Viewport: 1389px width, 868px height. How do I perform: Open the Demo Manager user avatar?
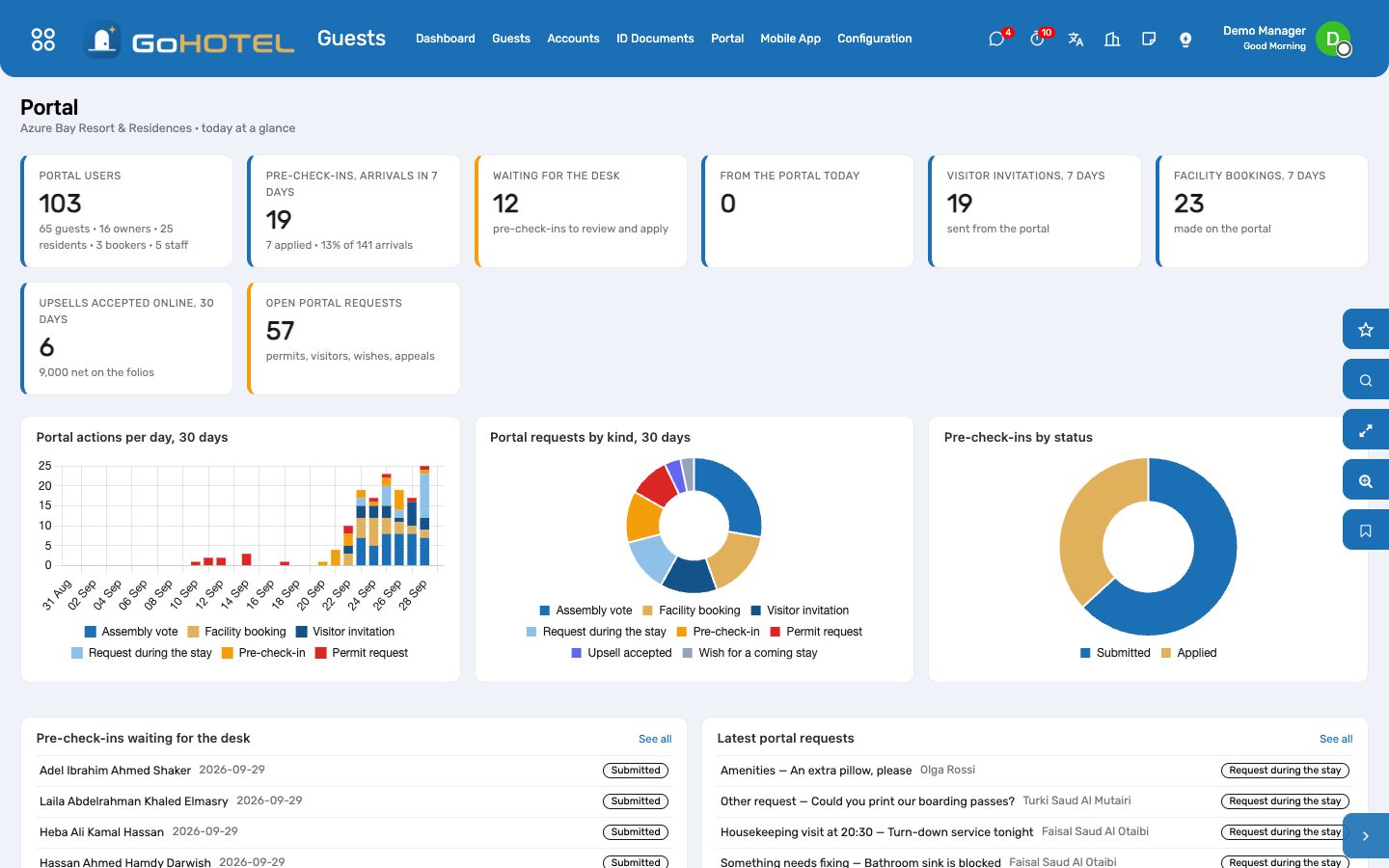point(1333,39)
